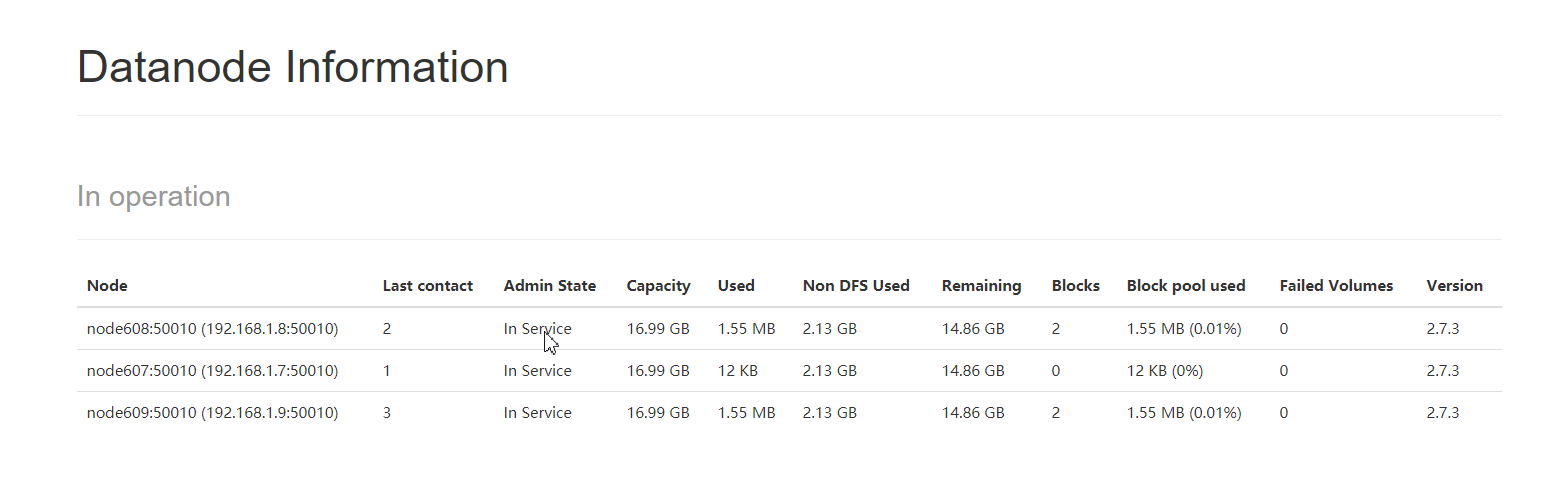
Task: Click the 12 KB (0%) block pool cell
Action: click(x=1164, y=371)
